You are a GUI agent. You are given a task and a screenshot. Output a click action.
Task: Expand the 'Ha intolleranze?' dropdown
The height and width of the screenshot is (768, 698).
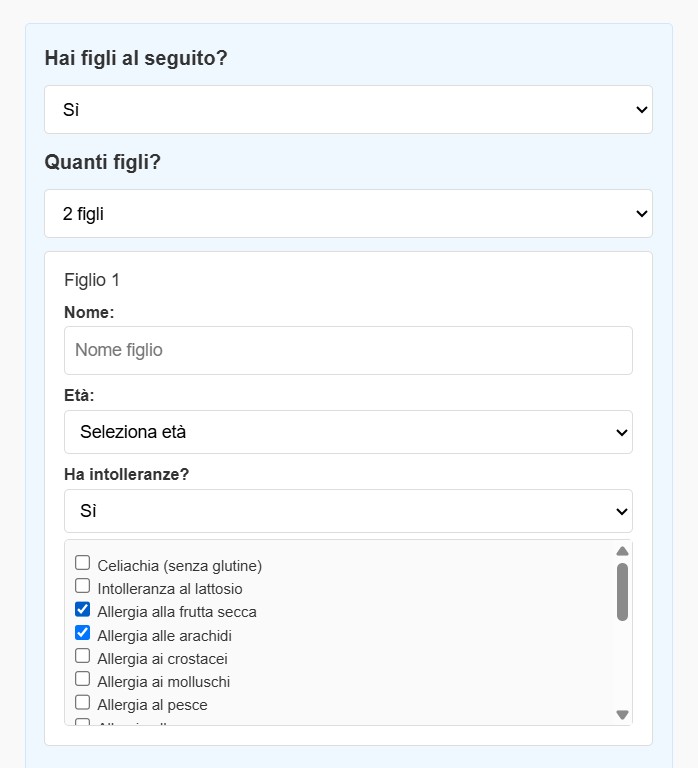[348, 511]
